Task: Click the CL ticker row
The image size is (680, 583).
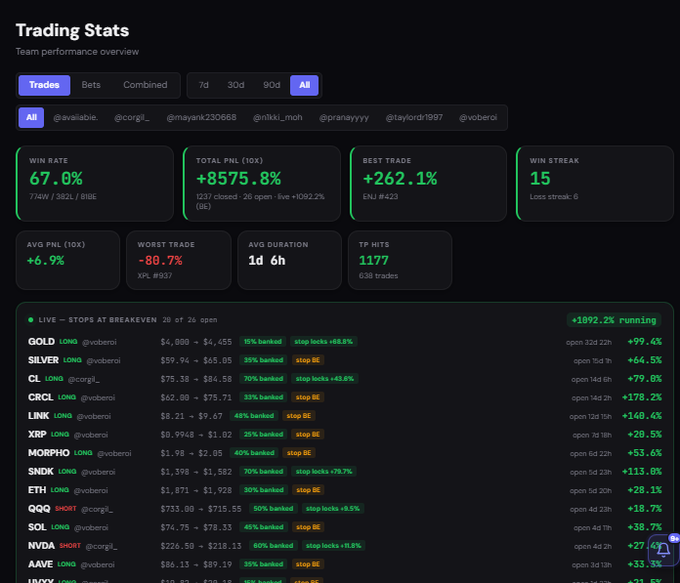Action: [x=345, y=379]
